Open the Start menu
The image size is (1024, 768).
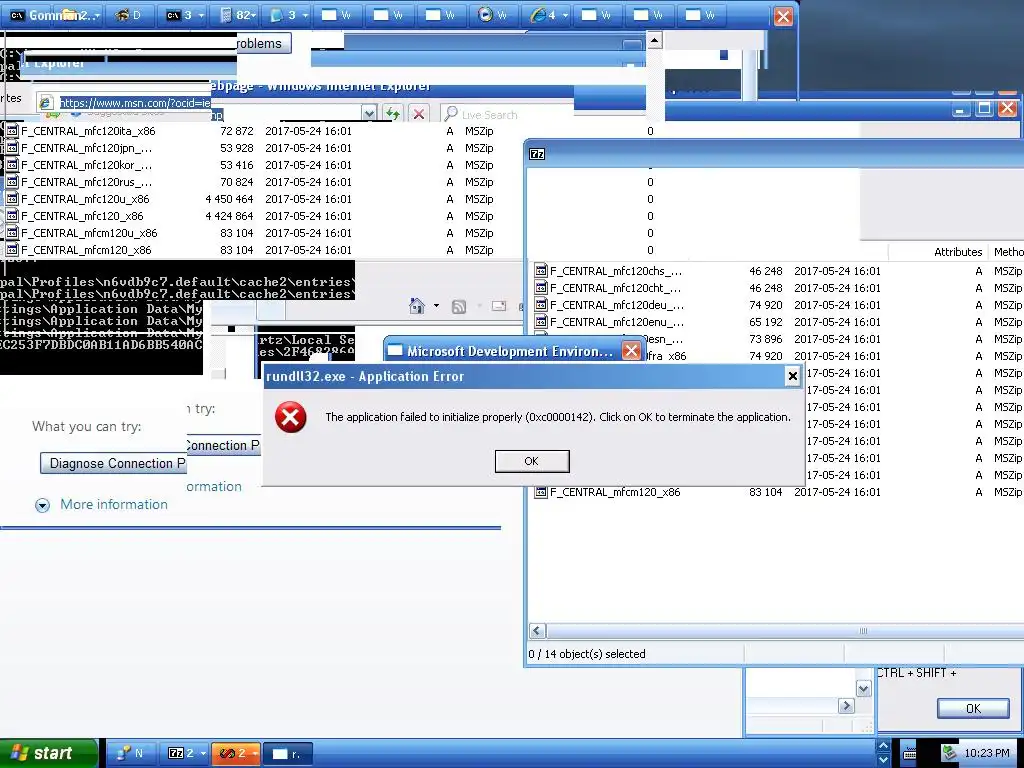click(49, 753)
